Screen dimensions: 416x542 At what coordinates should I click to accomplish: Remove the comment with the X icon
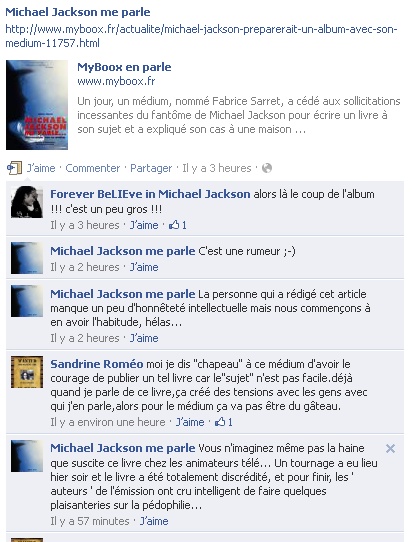tap(390, 449)
